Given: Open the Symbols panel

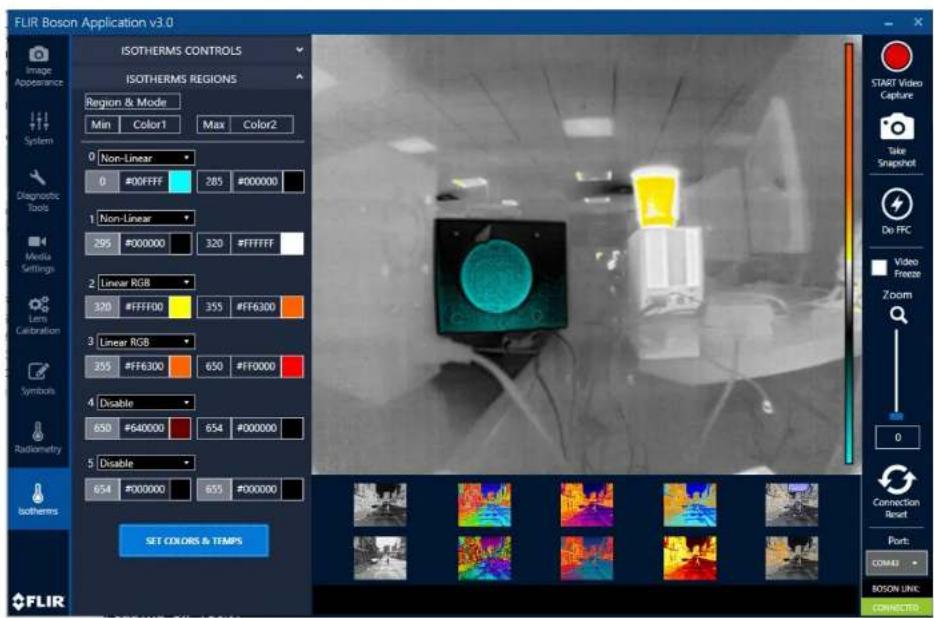Looking at the screenshot, I should click(x=38, y=378).
